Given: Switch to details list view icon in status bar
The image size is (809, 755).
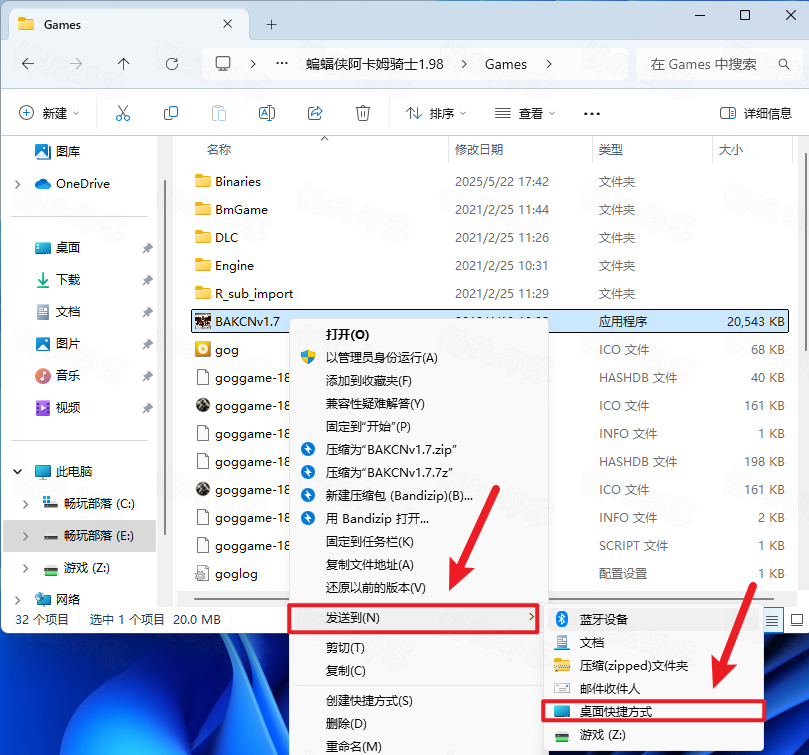Looking at the screenshot, I should pos(772,620).
